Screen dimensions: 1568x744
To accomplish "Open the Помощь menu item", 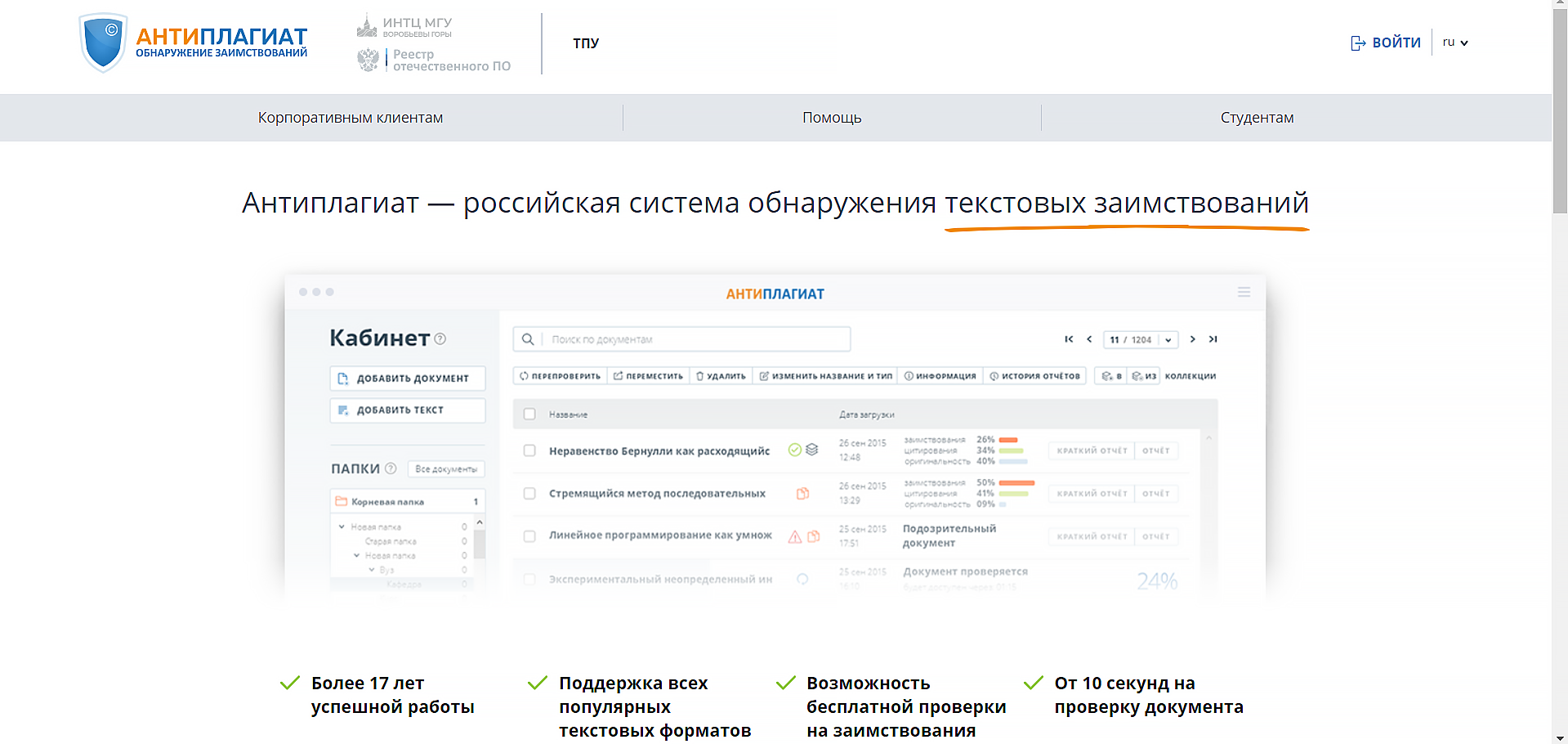I will [x=832, y=118].
